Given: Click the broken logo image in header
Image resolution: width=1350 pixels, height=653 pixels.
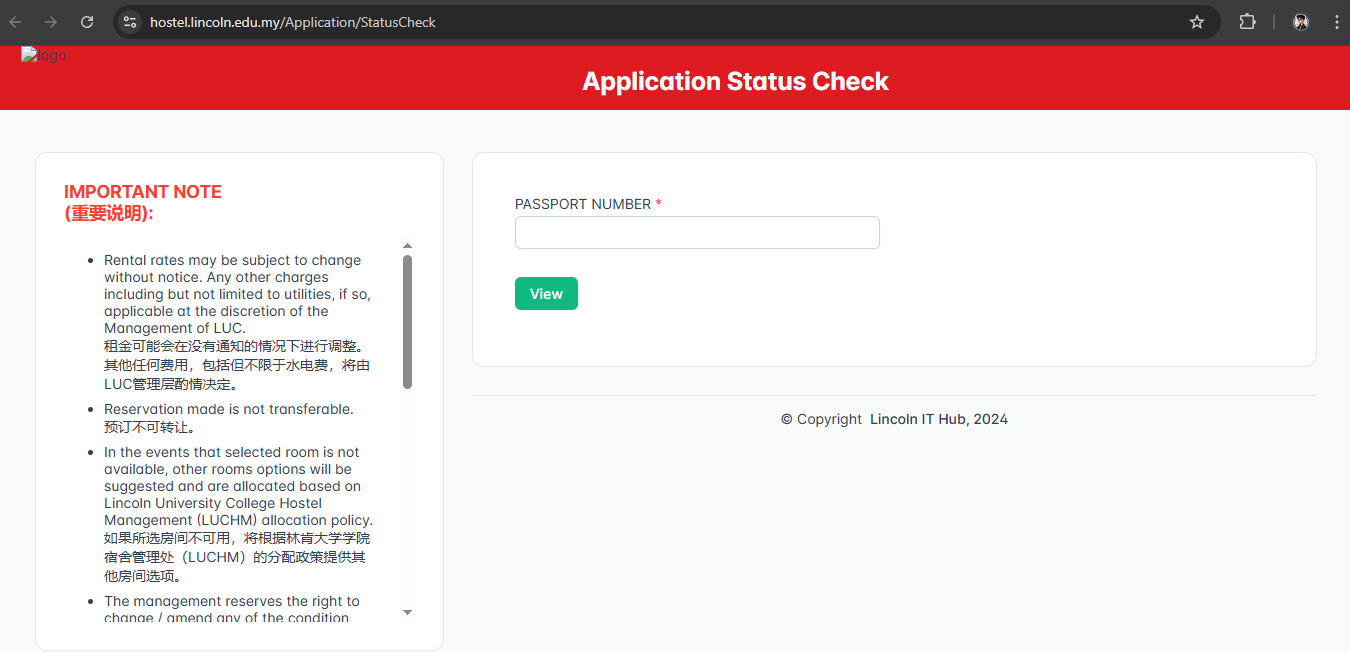Looking at the screenshot, I should click(x=44, y=56).
